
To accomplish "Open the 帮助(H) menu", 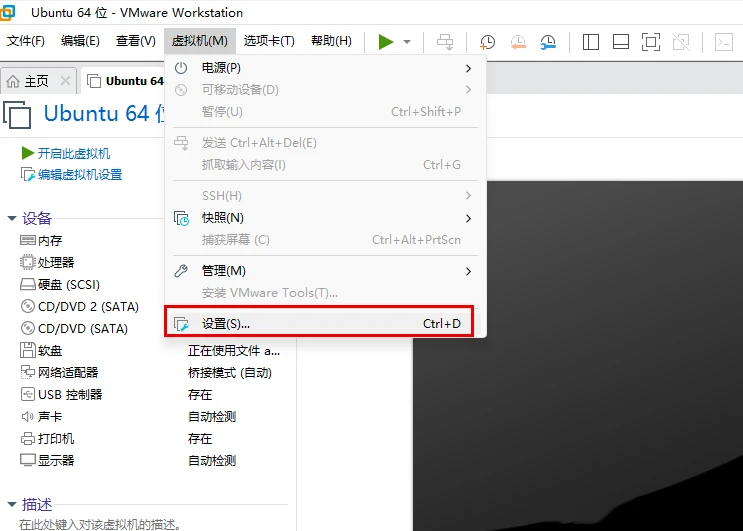I will (x=331, y=41).
